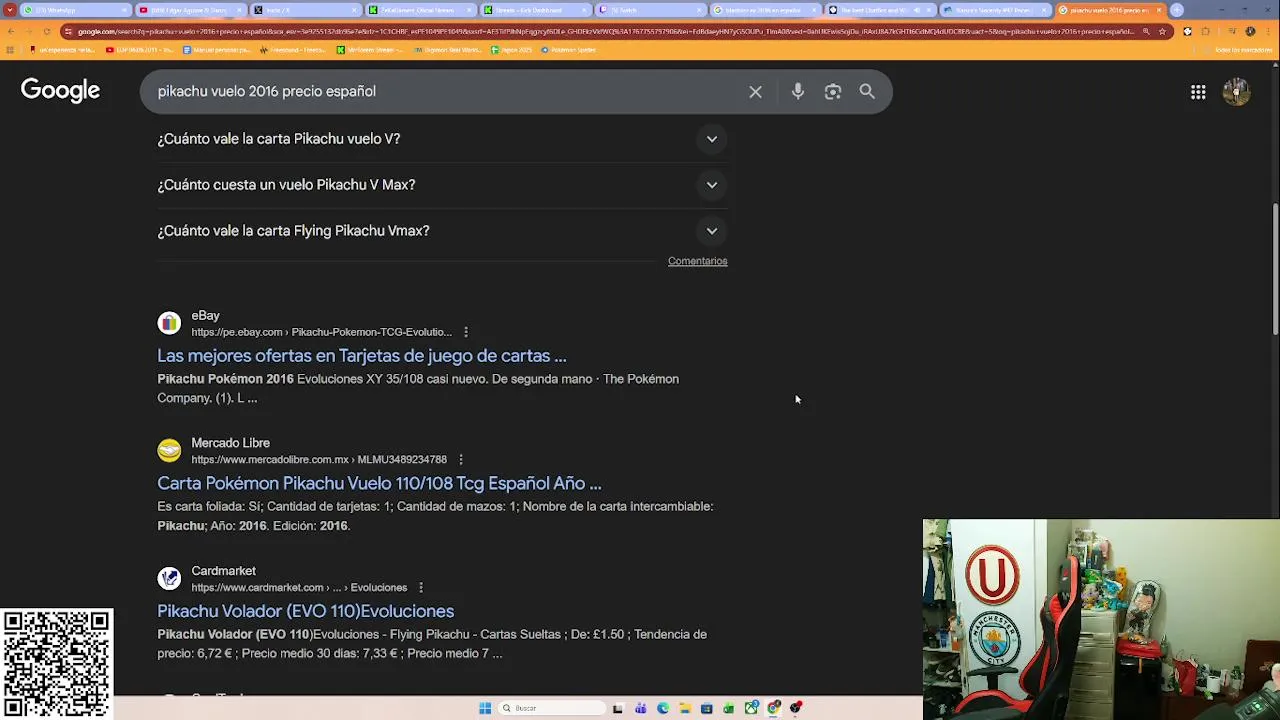This screenshot has width=1280, height=720.
Task: Open the Google account profile picture
Action: [x=1237, y=92]
